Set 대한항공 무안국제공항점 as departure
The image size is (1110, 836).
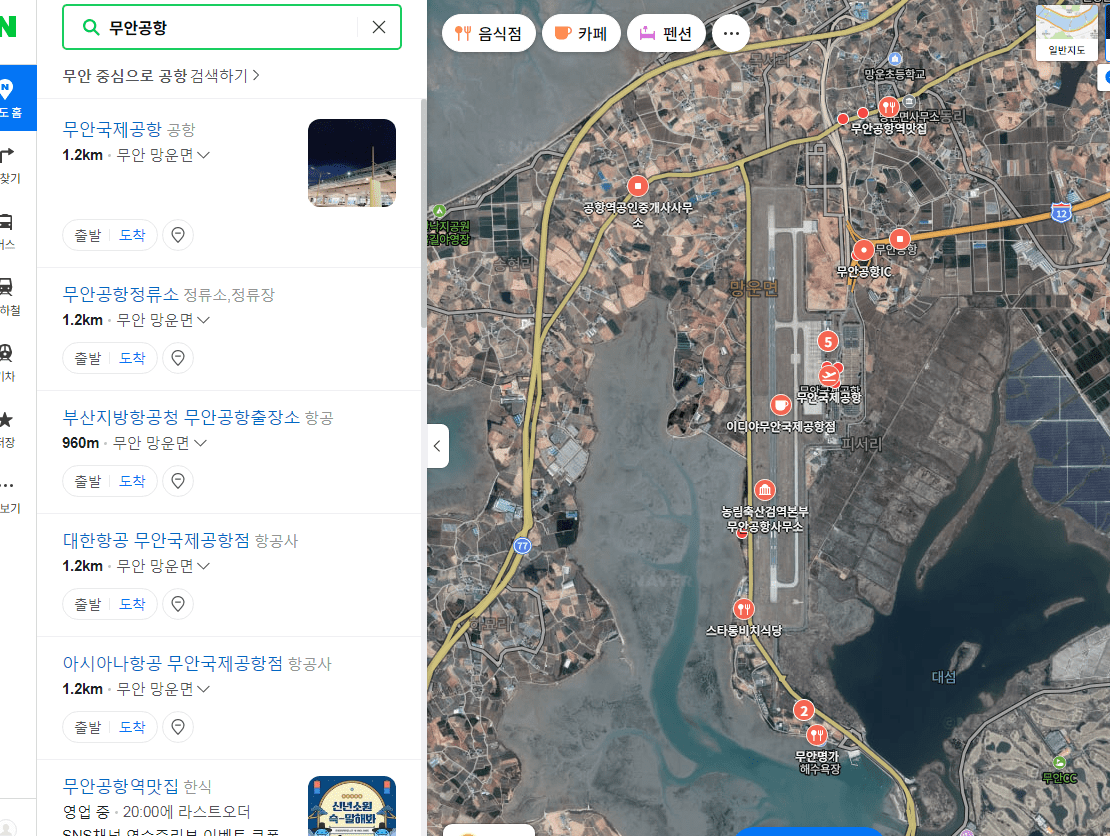pos(88,605)
